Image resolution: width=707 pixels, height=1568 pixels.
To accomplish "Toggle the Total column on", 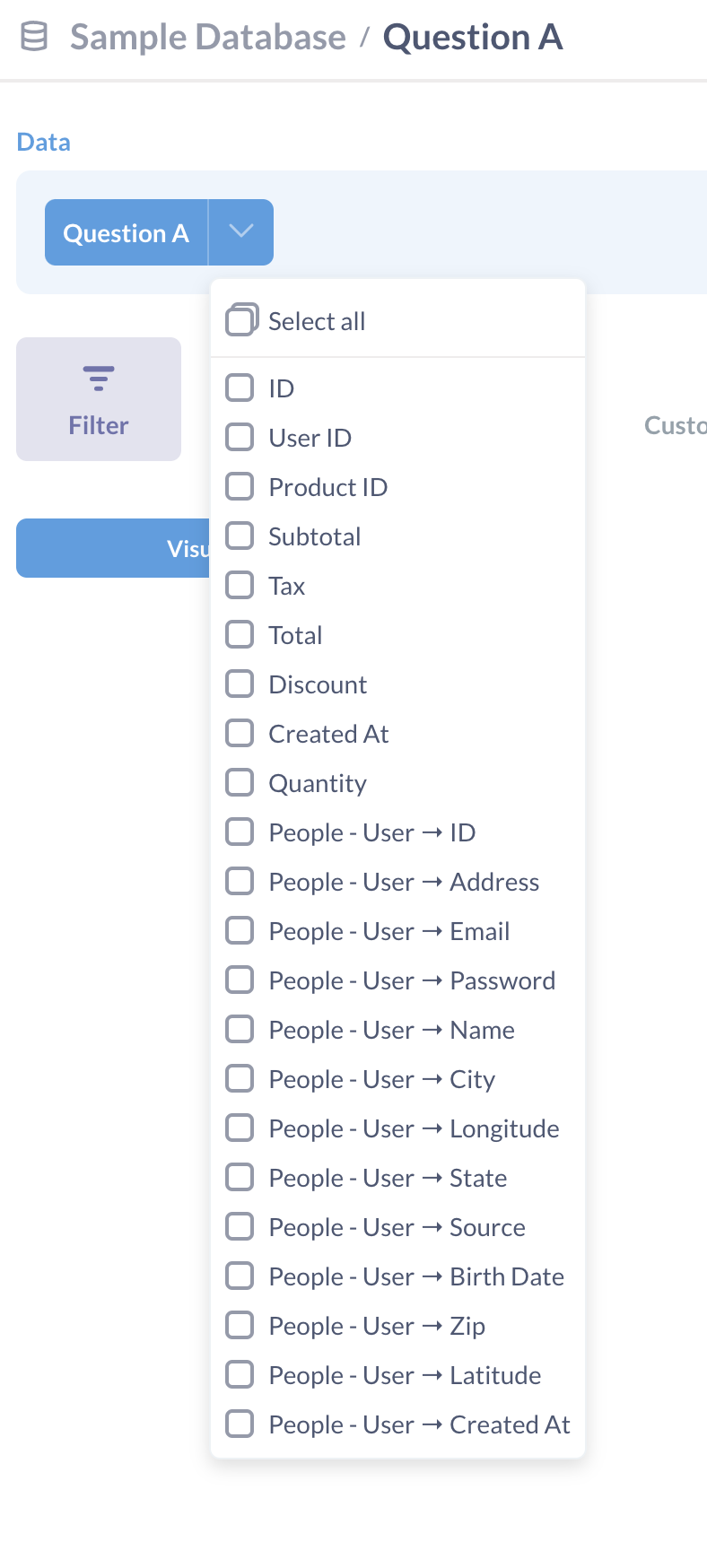I will [x=240, y=634].
